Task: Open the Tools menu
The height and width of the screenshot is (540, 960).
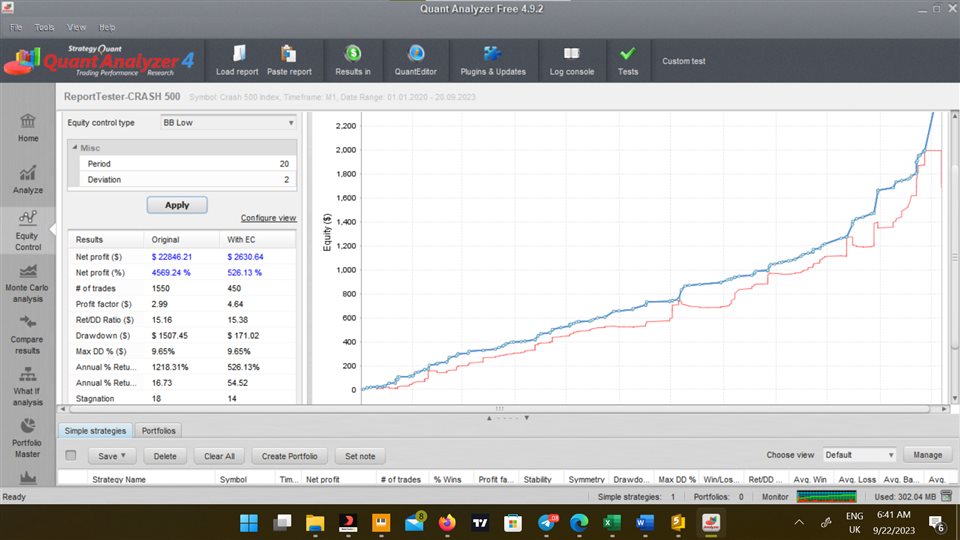Action: pos(44,27)
